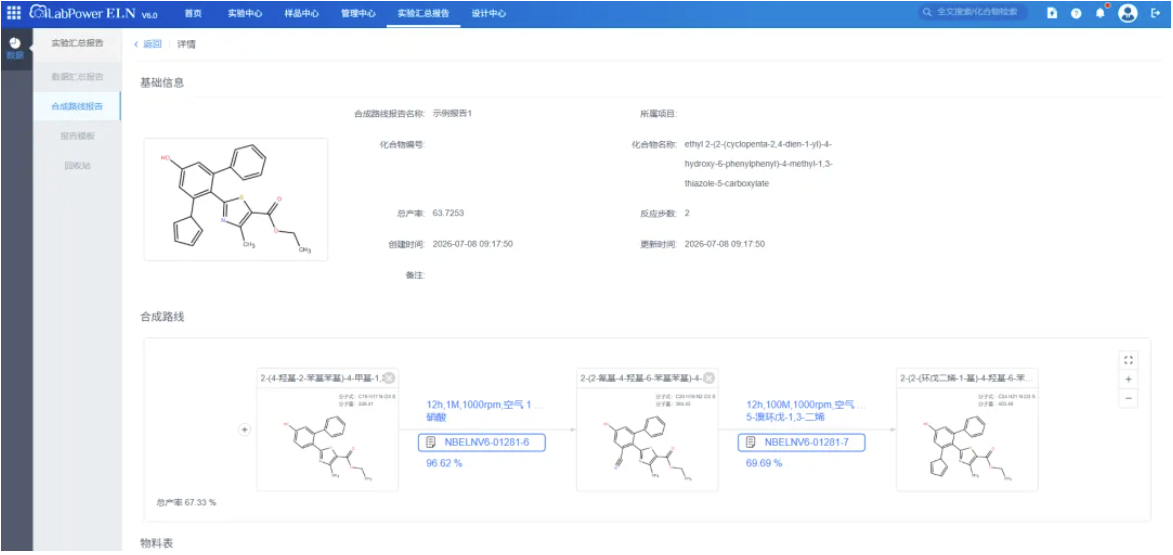The height and width of the screenshot is (555, 1173).
Task: Open the 实验中心 navigation tab
Action: click(245, 13)
